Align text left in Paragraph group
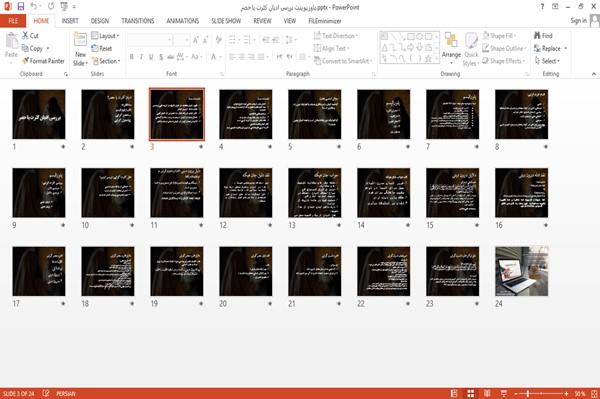 tap(232, 57)
